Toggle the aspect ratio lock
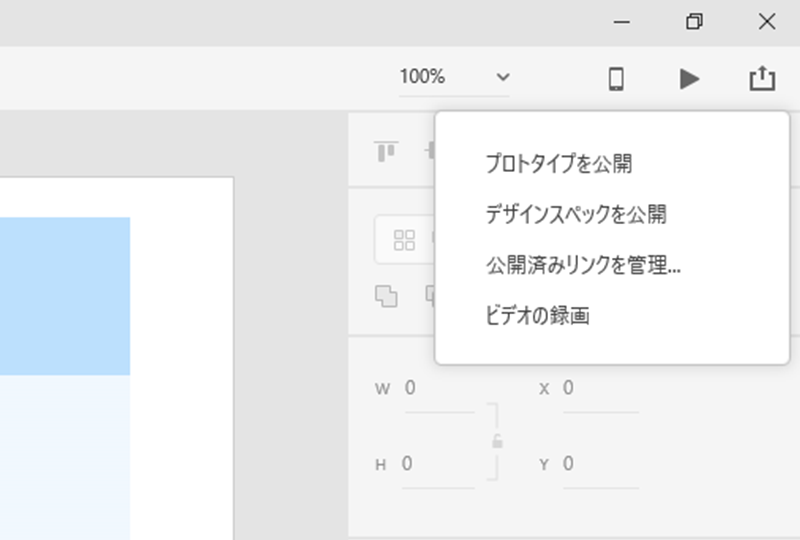The width and height of the screenshot is (800, 540). click(x=497, y=441)
